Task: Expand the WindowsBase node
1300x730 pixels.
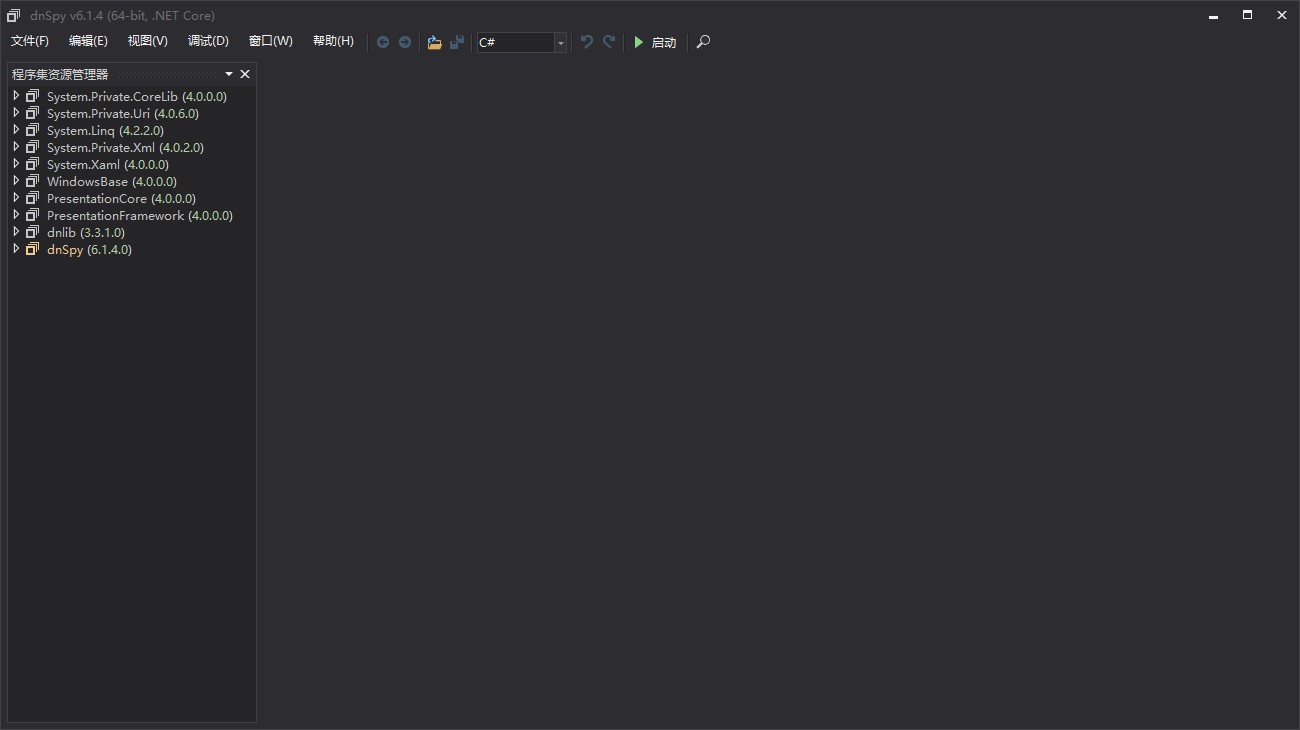Action: click(x=16, y=181)
